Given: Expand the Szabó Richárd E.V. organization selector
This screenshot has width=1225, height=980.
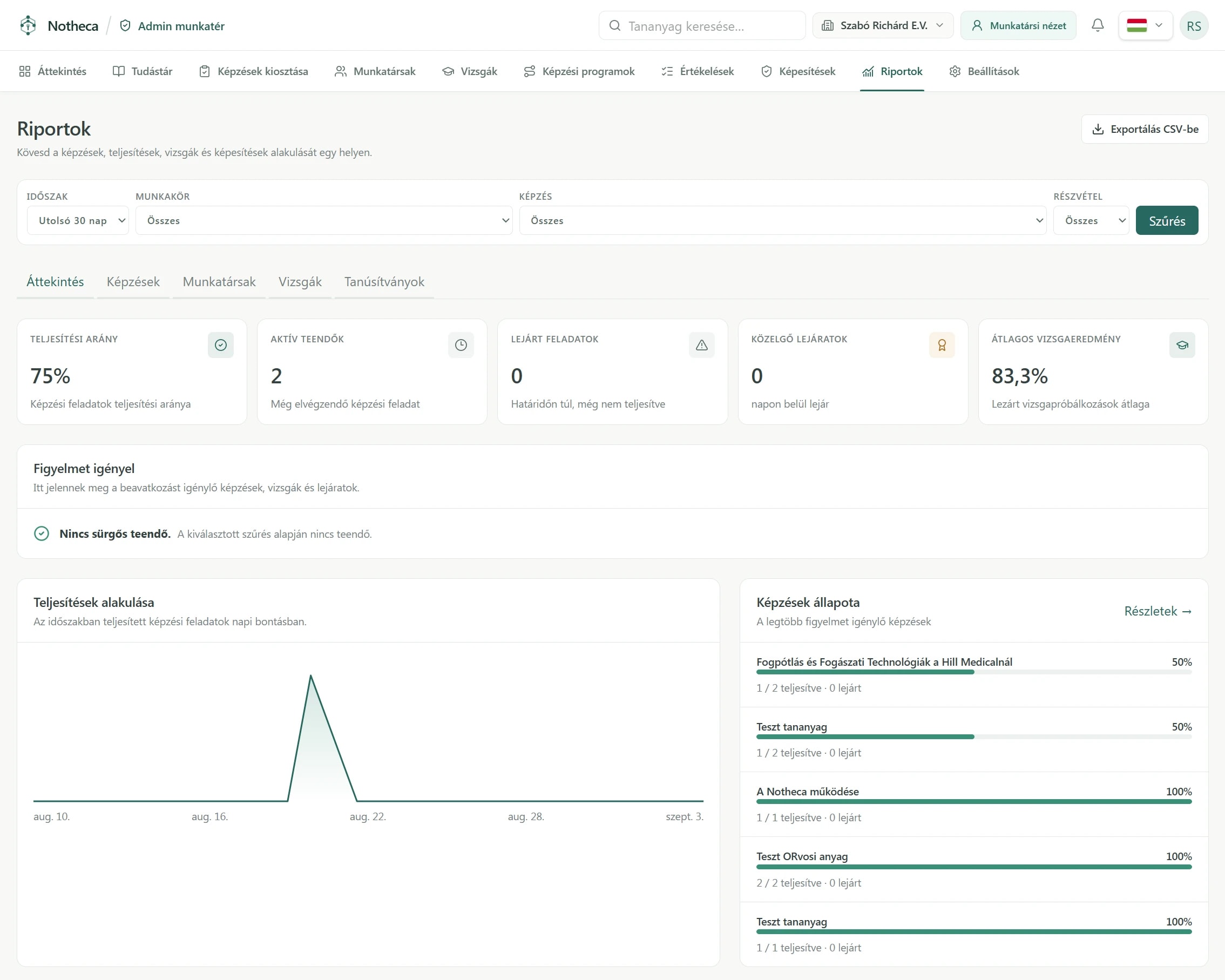Looking at the screenshot, I should pyautogui.click(x=882, y=25).
